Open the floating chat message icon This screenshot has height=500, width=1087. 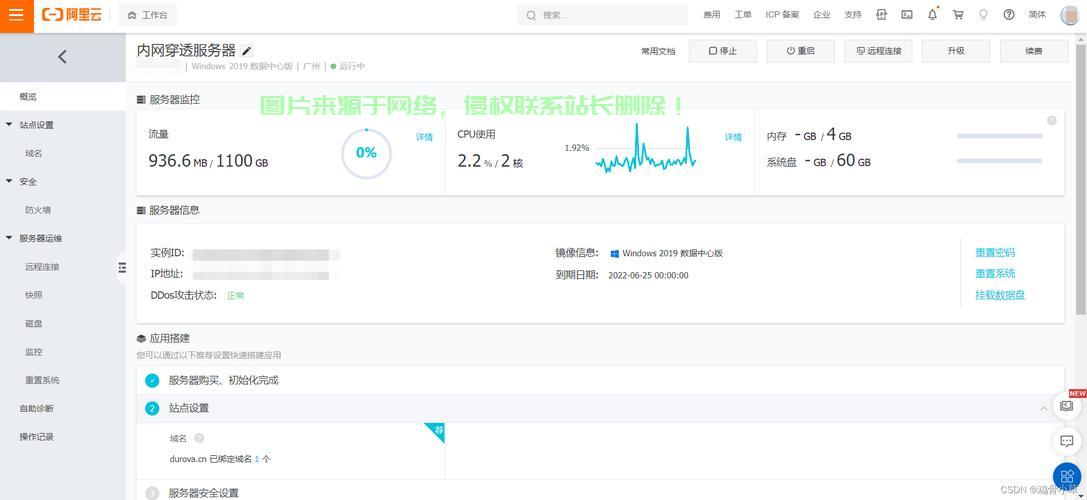coord(1067,441)
